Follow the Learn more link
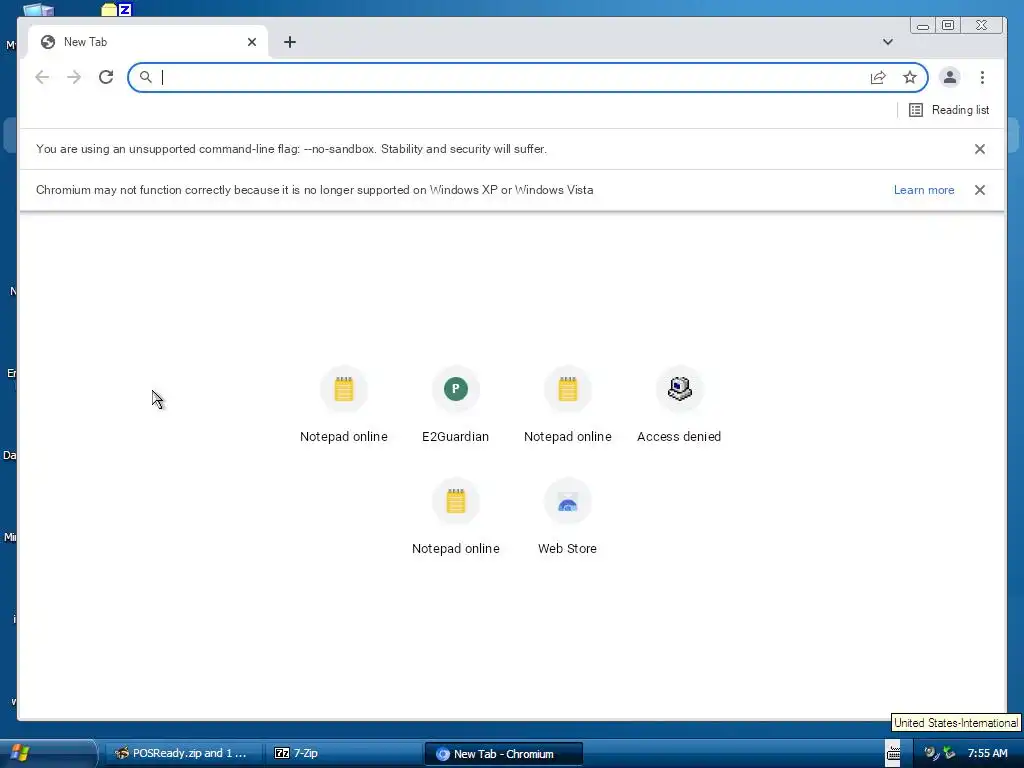The height and width of the screenshot is (768, 1024). pos(923,190)
